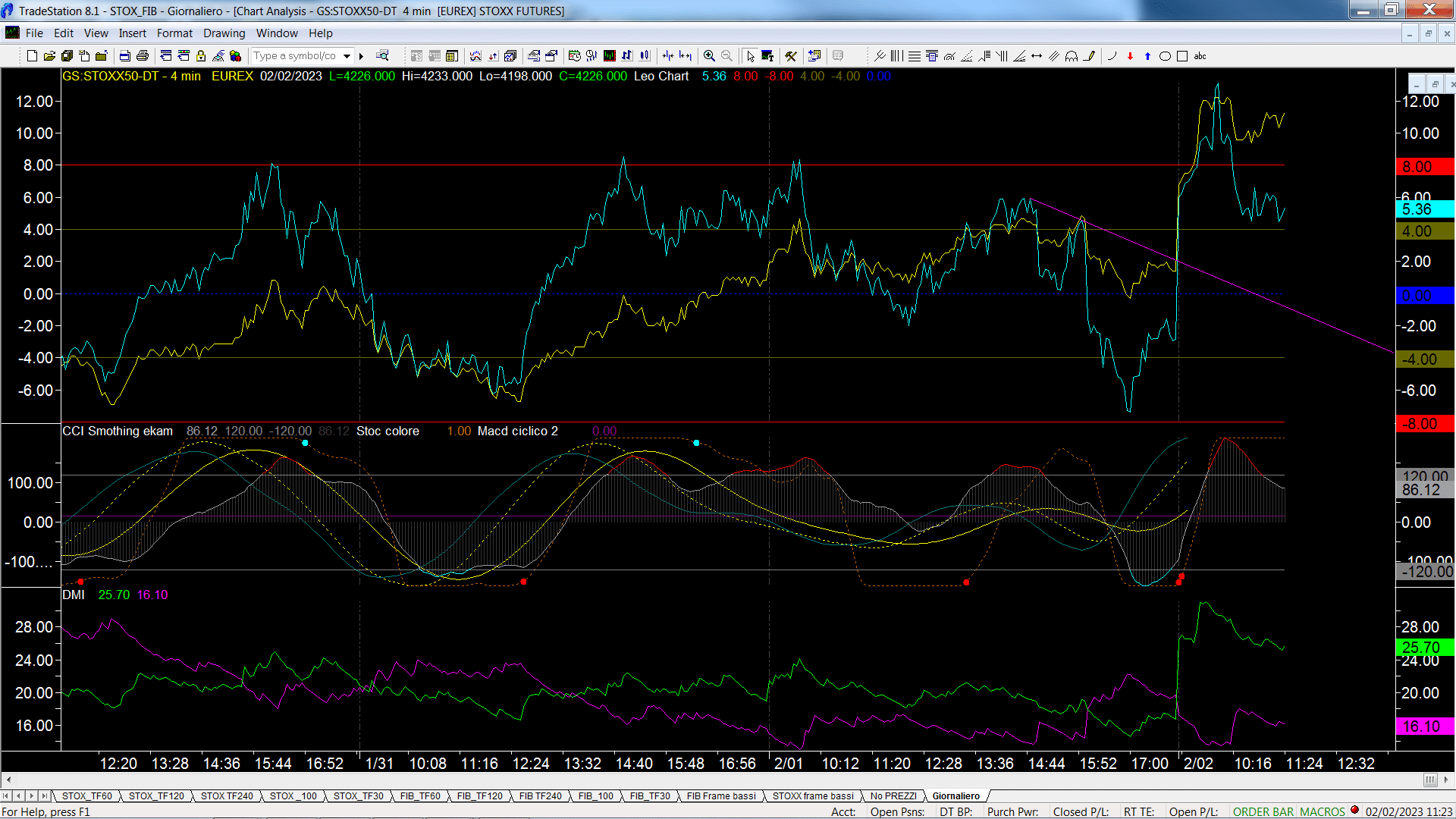Click the colored cubes toolbar icon

coord(235,55)
